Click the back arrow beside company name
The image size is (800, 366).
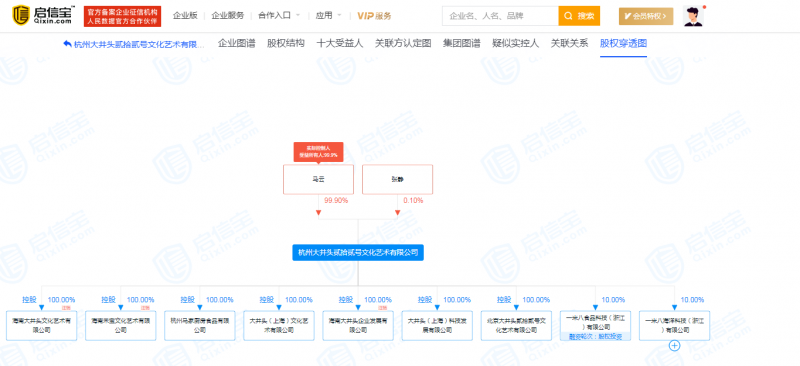67,44
